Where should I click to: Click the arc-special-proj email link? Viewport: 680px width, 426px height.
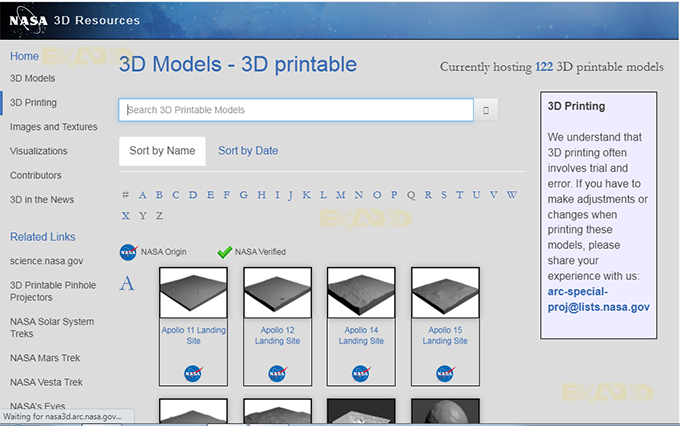pos(598,299)
